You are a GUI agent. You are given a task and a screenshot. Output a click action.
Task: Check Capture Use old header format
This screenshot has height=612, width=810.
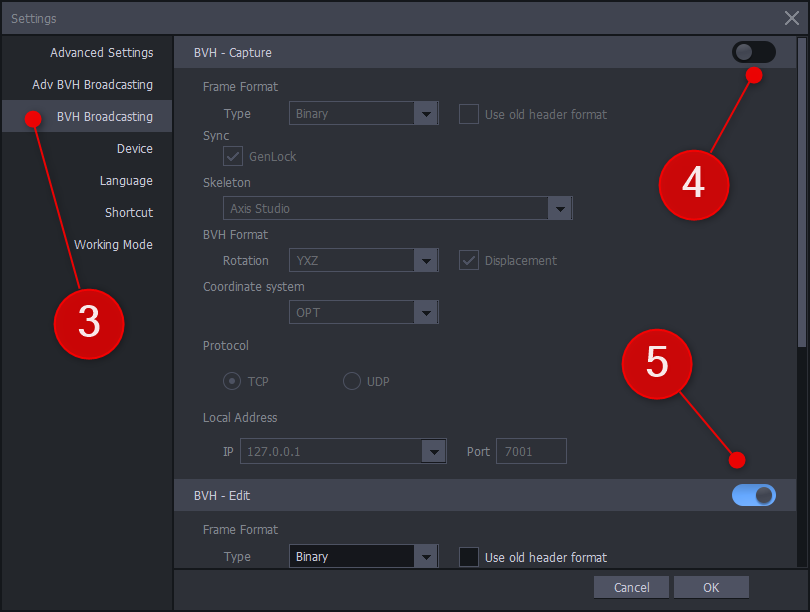469,114
